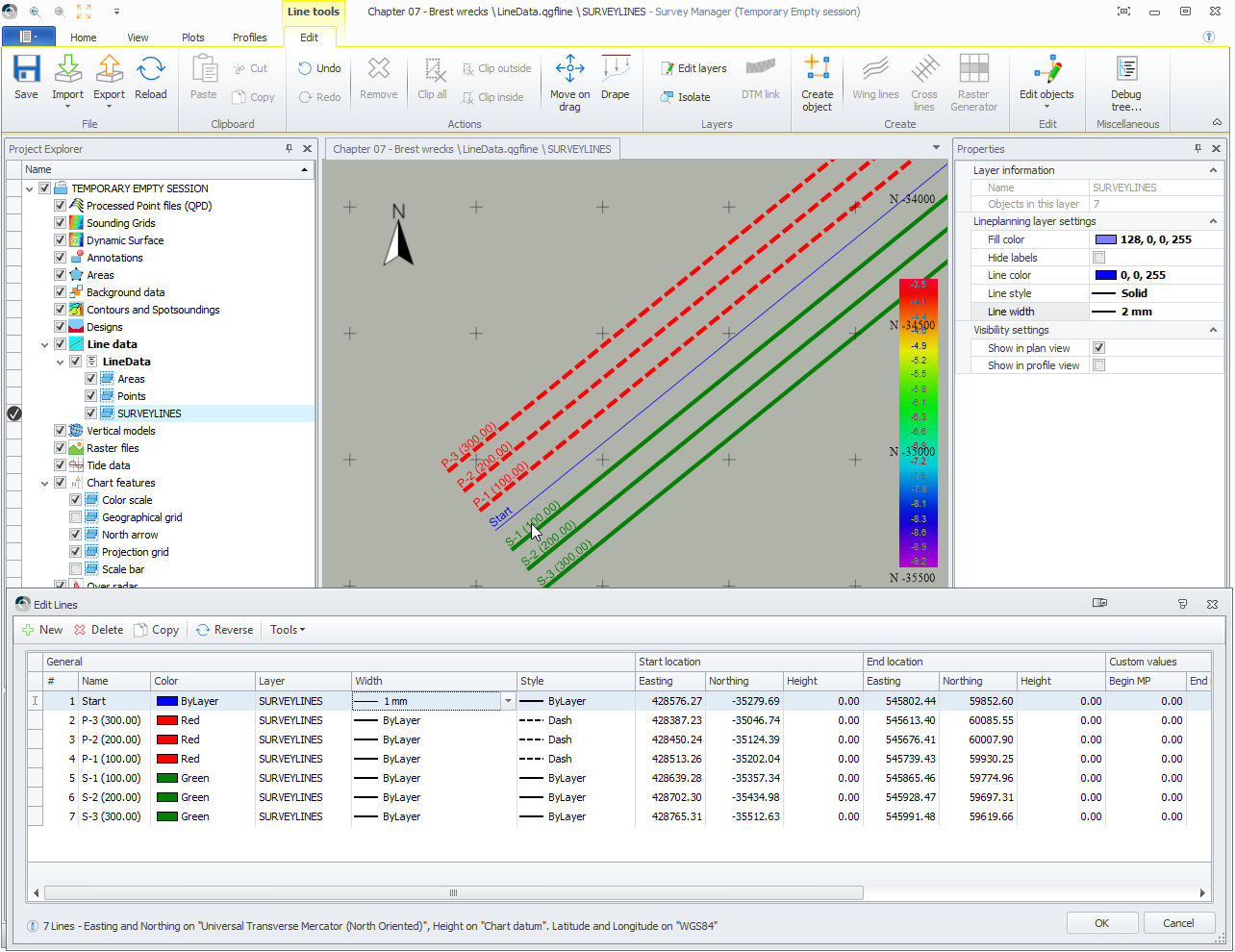The width and height of the screenshot is (1235, 952).
Task: Open the Profiles ribbon tab
Action: pyautogui.click(x=249, y=38)
